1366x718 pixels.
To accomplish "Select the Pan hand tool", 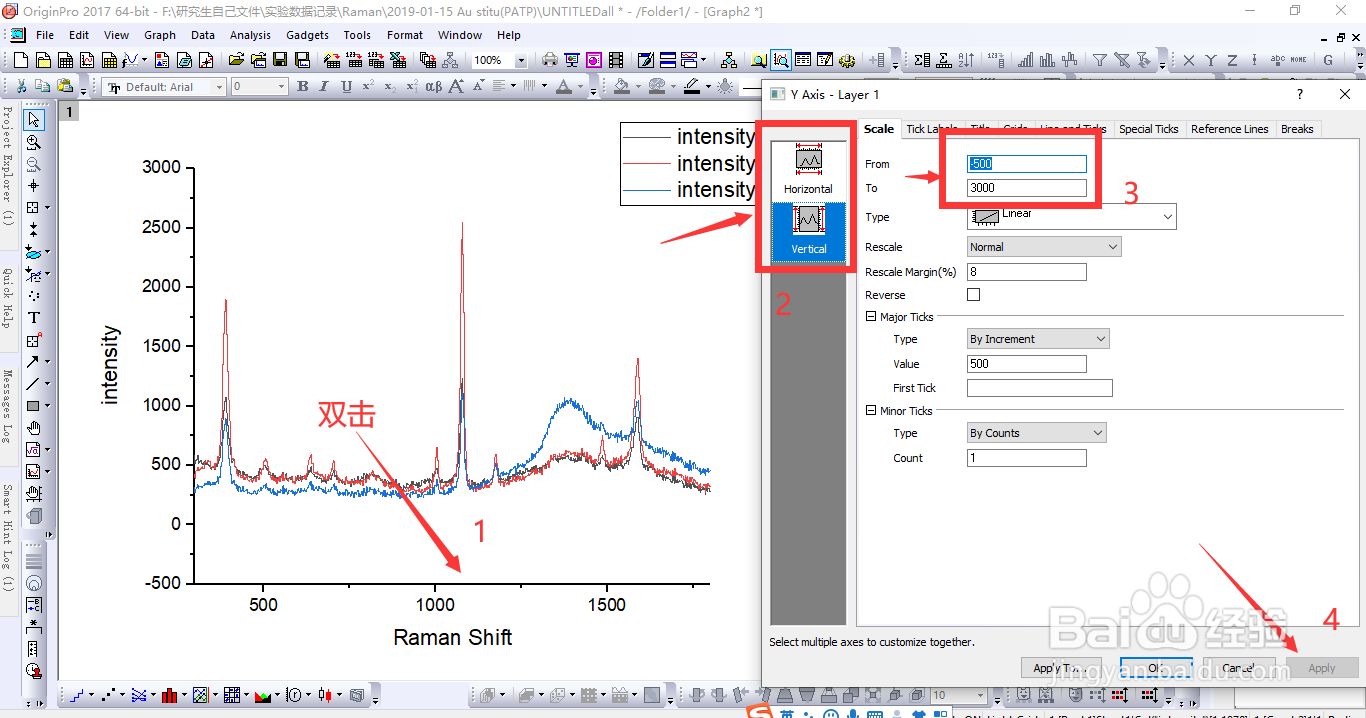I will click(x=34, y=427).
